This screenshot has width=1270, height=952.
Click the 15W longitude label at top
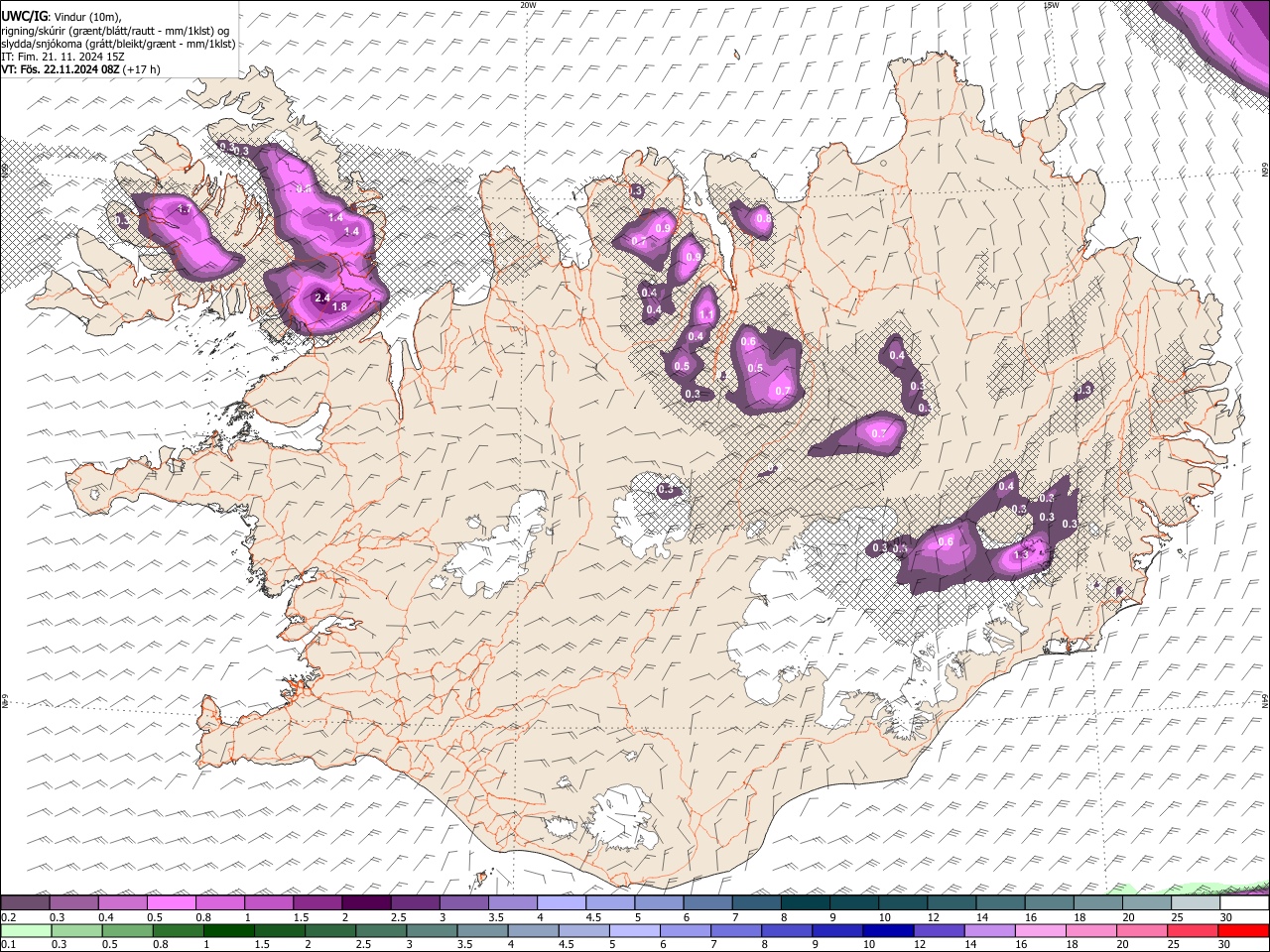point(1051,5)
